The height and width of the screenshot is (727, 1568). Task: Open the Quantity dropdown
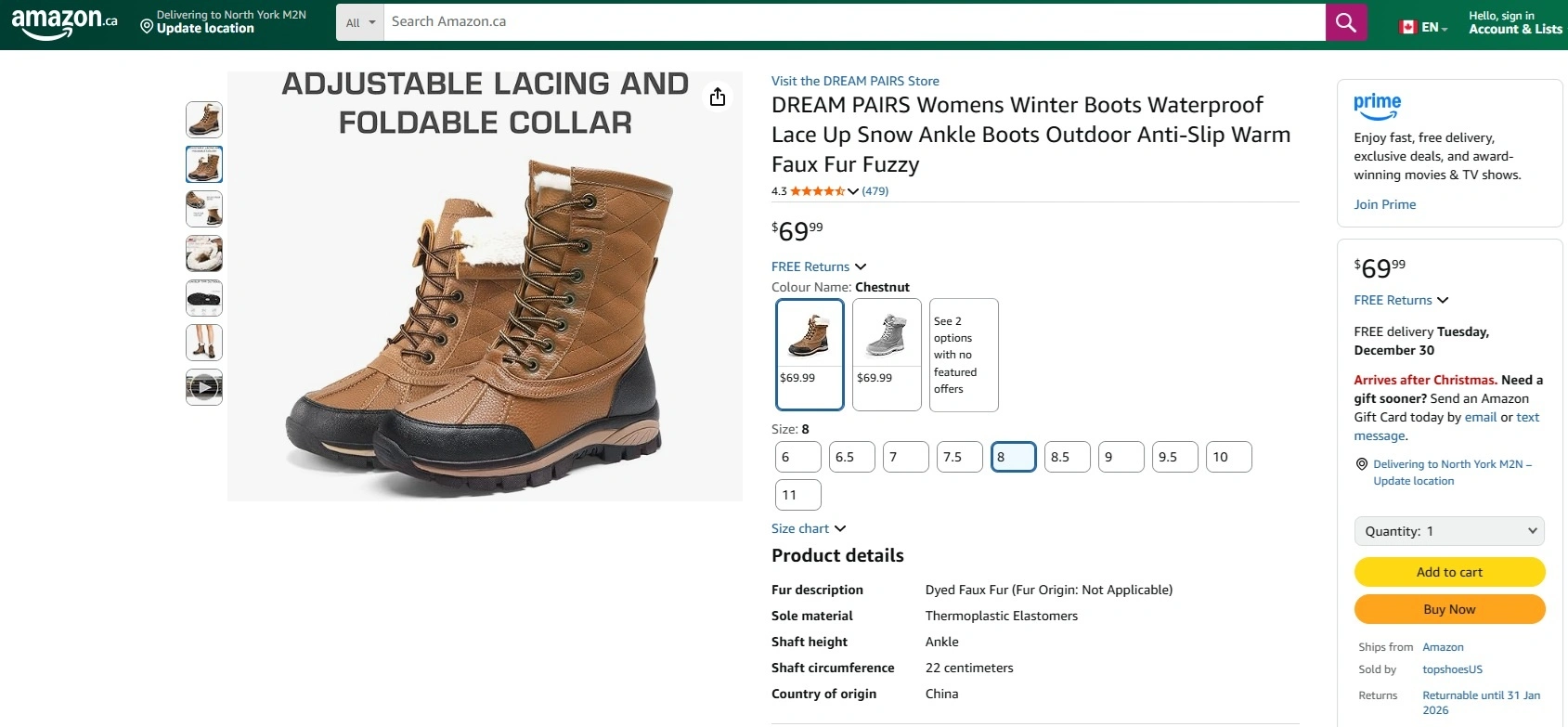click(x=1448, y=531)
